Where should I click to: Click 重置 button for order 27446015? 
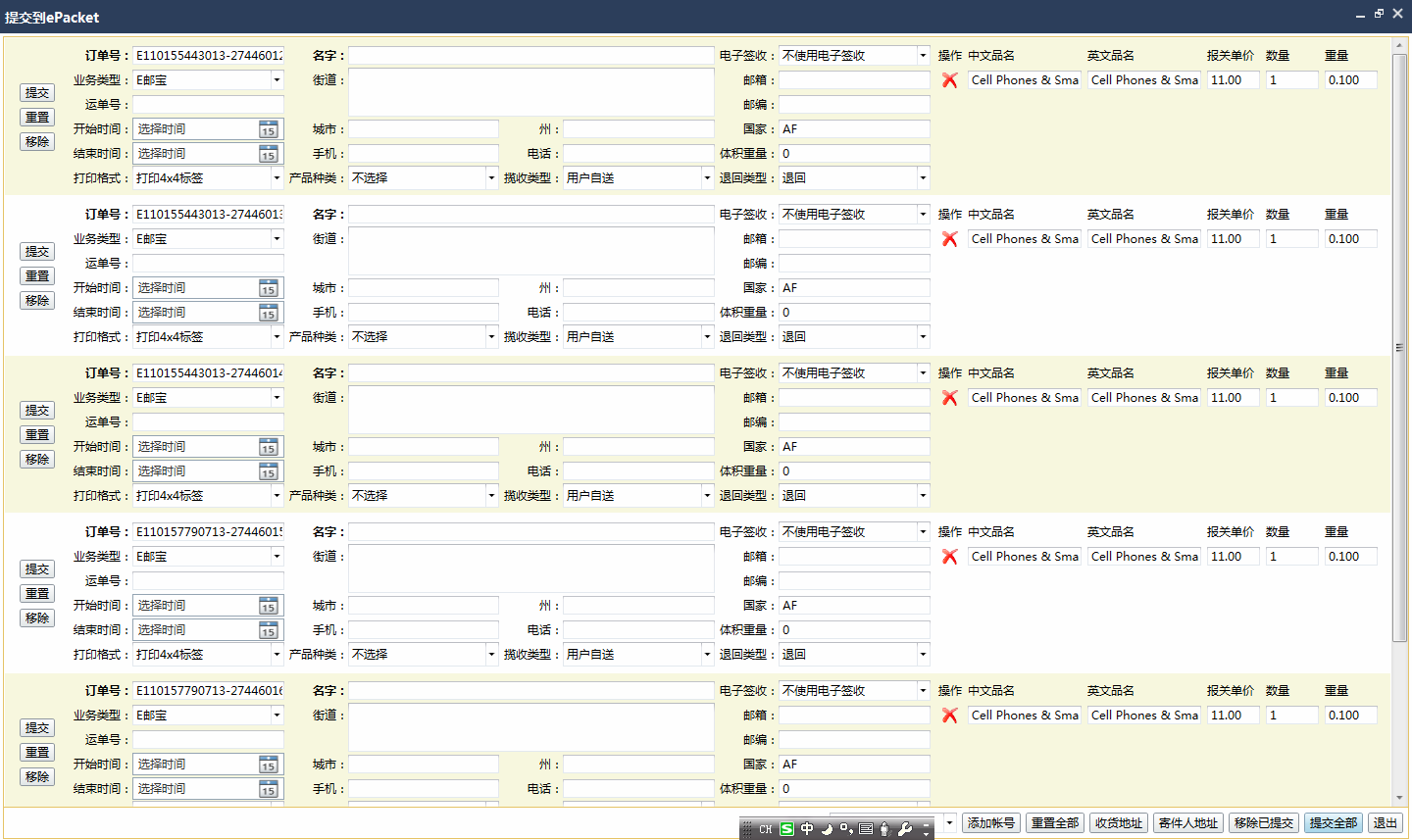[37, 594]
